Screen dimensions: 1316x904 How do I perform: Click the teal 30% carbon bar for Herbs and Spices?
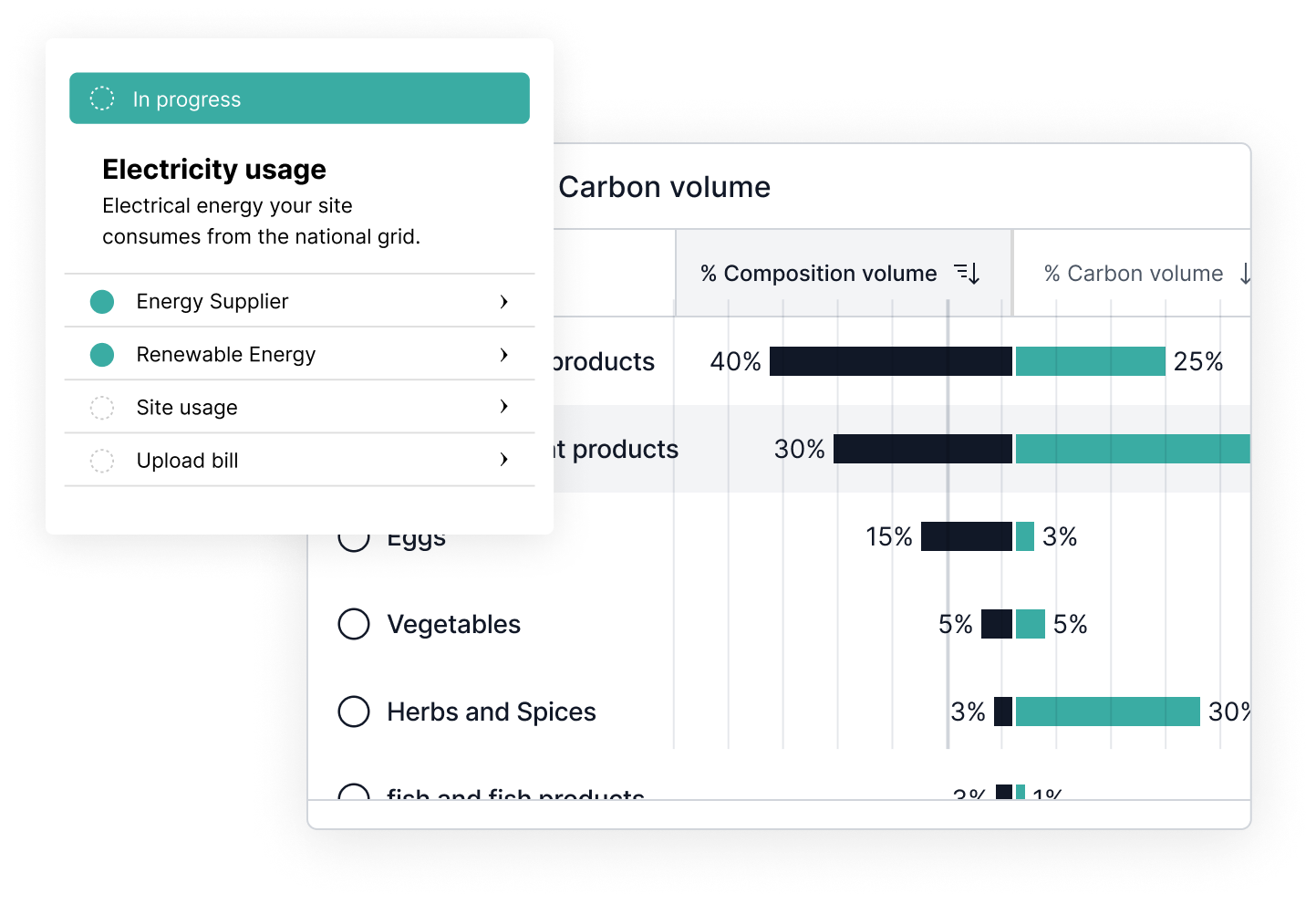[1107, 712]
